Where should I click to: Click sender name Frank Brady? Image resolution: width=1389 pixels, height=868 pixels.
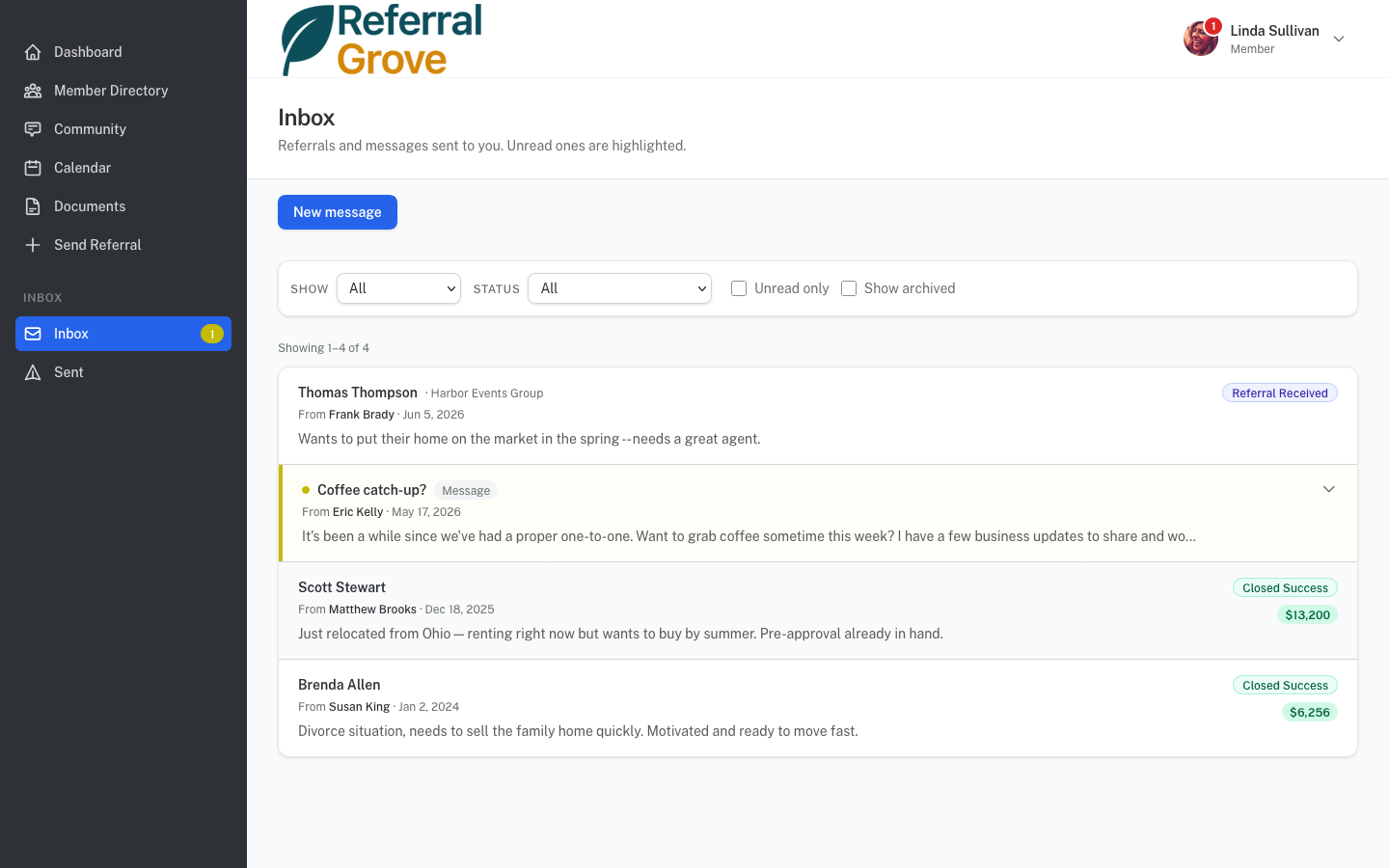pyautogui.click(x=362, y=415)
